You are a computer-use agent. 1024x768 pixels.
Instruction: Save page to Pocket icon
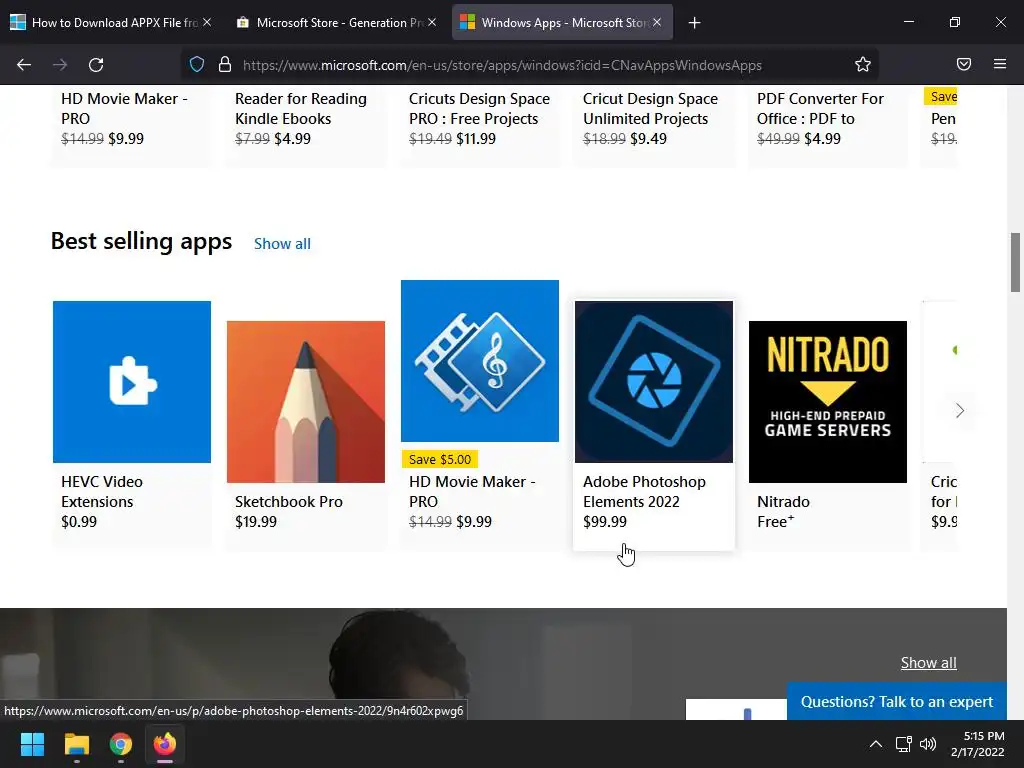pyautogui.click(x=964, y=64)
